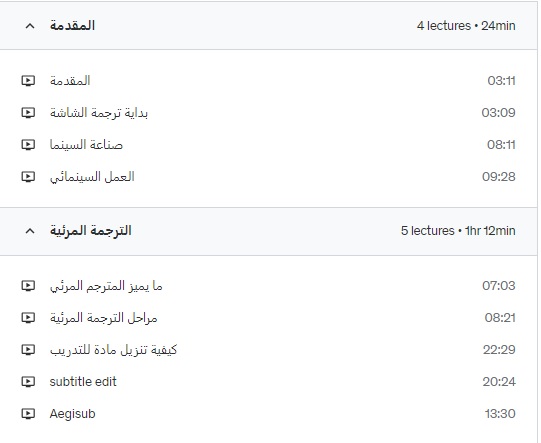Click video icon beside كيفية تنزيل مادة للتدريب

[28, 350]
